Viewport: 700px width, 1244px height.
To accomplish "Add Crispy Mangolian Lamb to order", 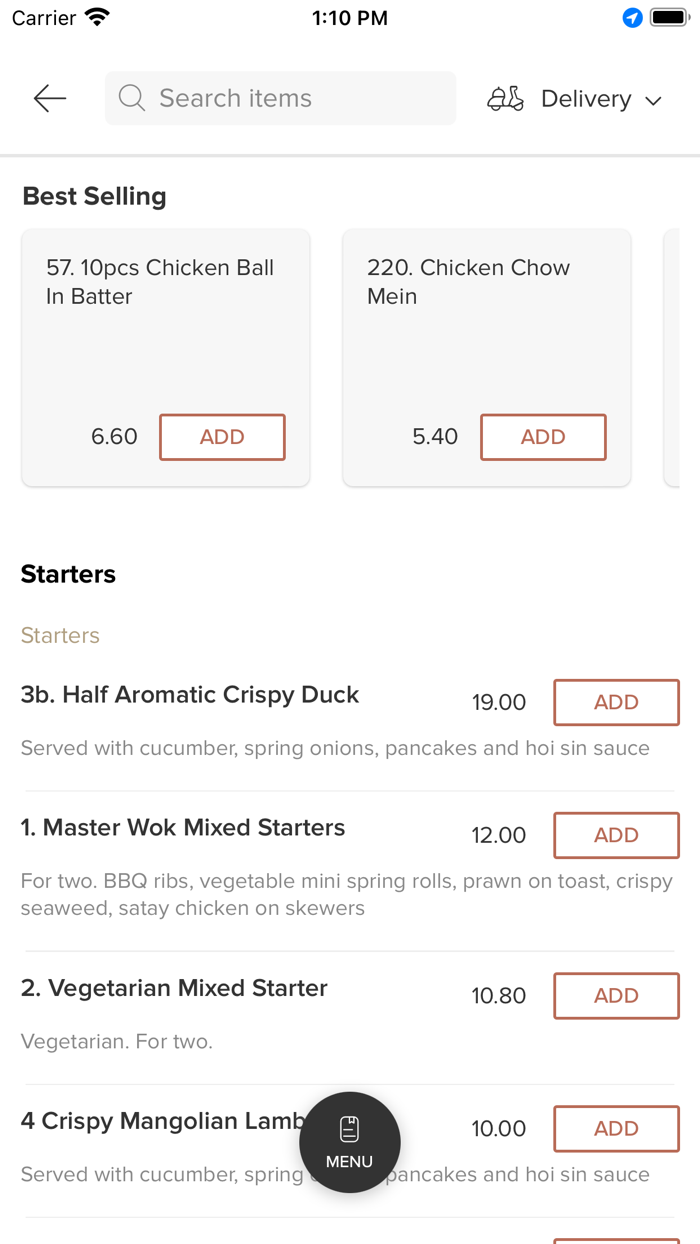I will 616,1128.
